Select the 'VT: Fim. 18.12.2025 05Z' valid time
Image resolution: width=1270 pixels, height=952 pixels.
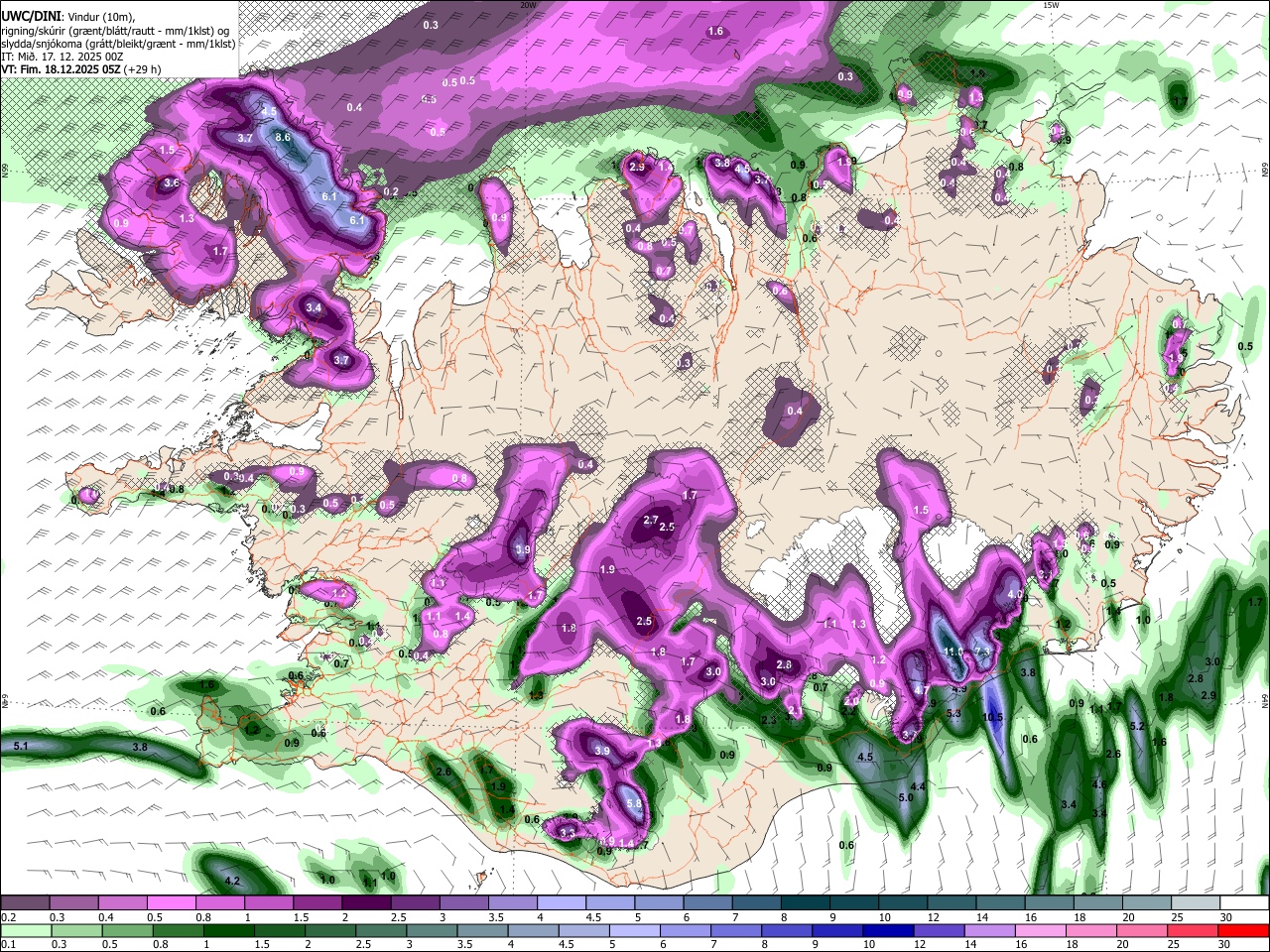coord(61,70)
